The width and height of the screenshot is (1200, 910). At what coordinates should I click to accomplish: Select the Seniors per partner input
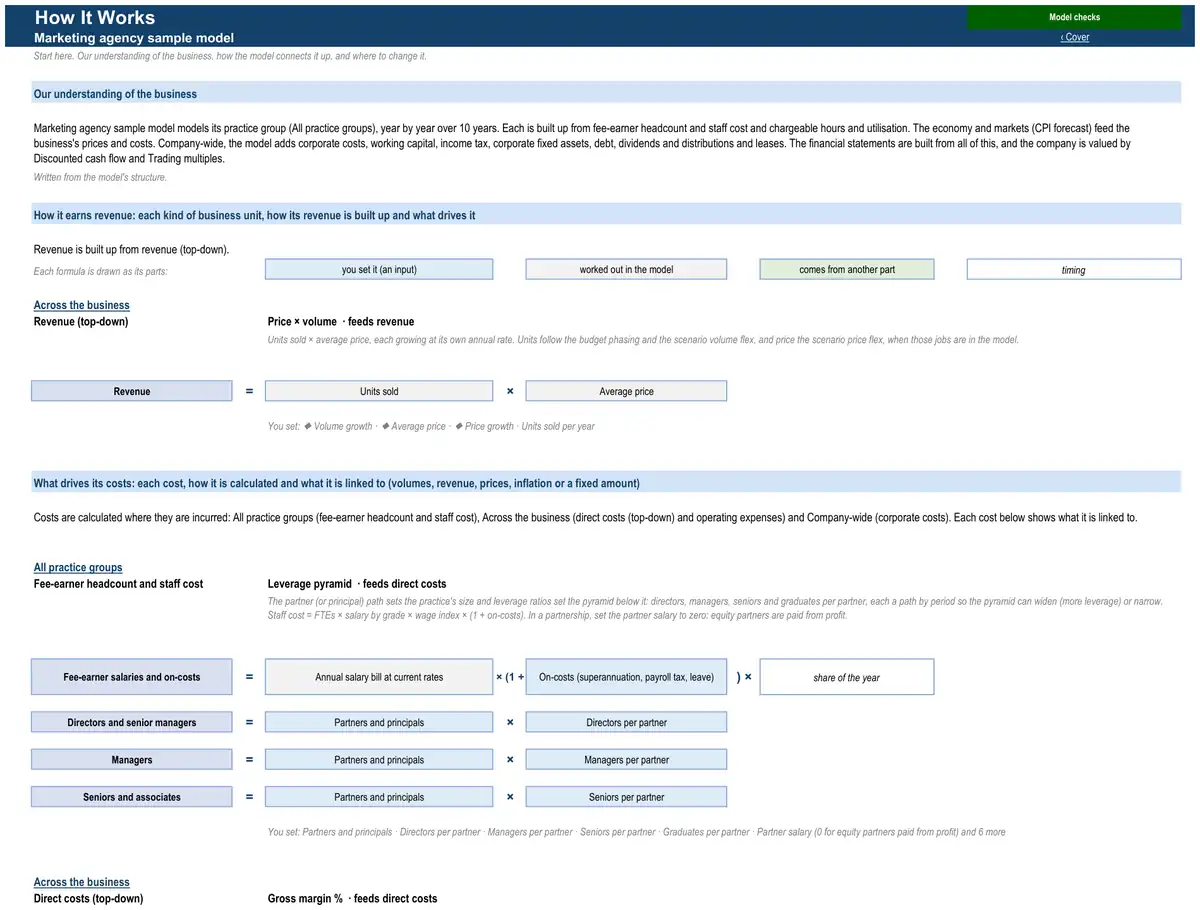point(626,797)
